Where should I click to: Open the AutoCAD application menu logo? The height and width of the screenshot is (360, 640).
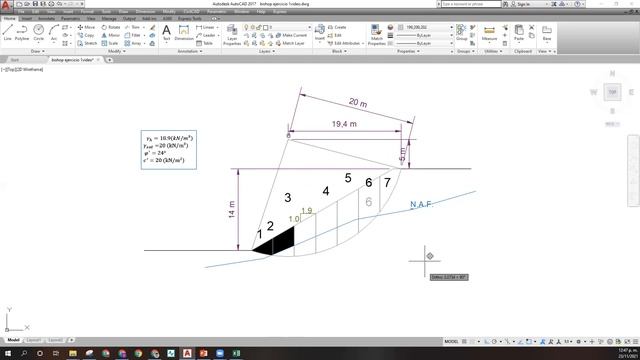(x=6, y=5)
